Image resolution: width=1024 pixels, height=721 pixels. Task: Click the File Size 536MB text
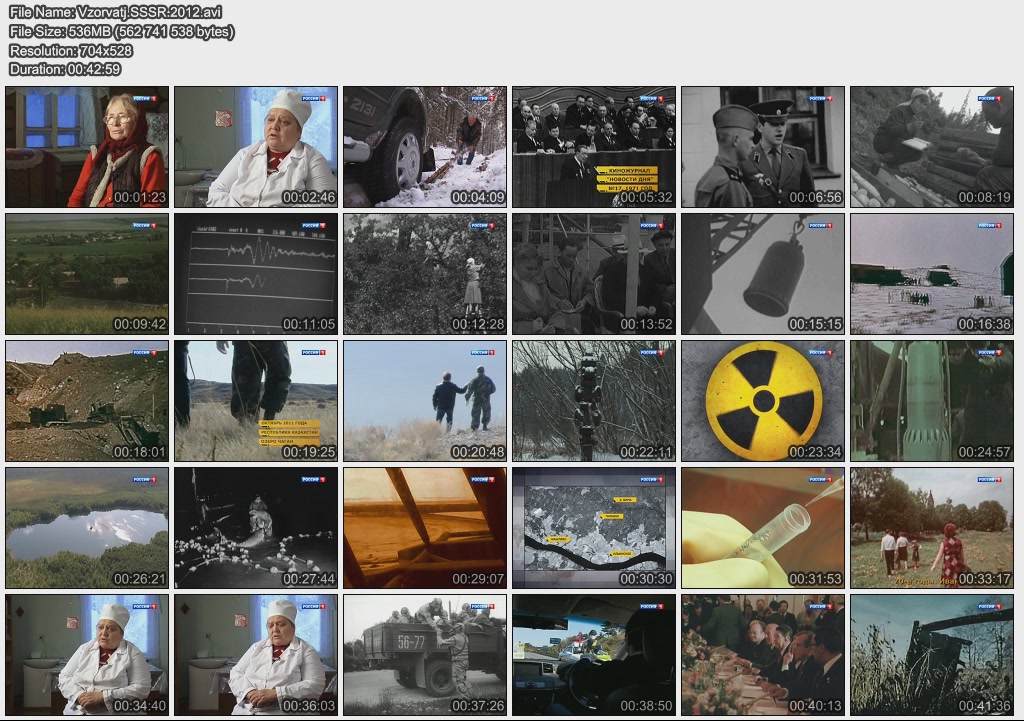[x=122, y=31]
